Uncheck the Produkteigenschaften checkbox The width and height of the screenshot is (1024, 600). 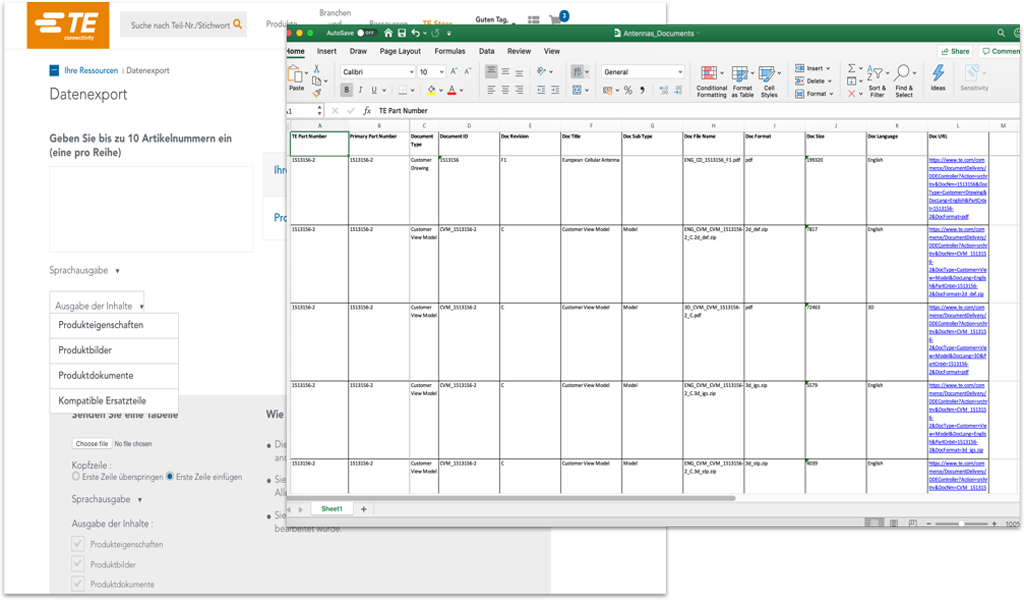coord(78,543)
